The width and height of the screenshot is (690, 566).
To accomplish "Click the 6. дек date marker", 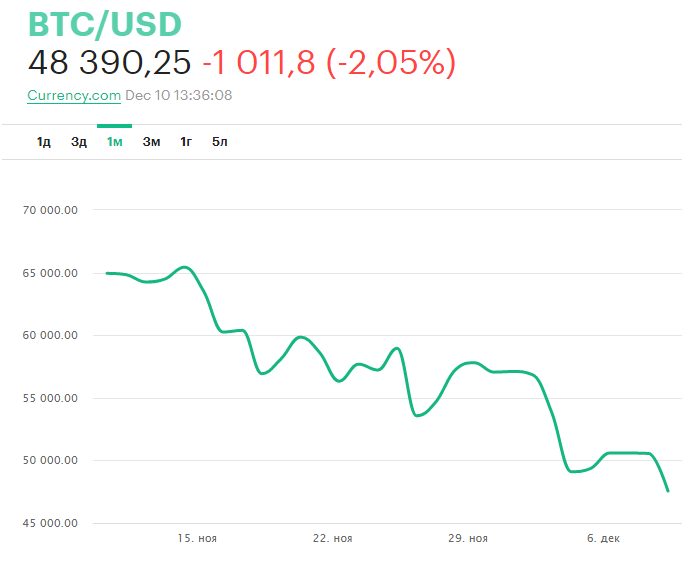I will [x=603, y=539].
